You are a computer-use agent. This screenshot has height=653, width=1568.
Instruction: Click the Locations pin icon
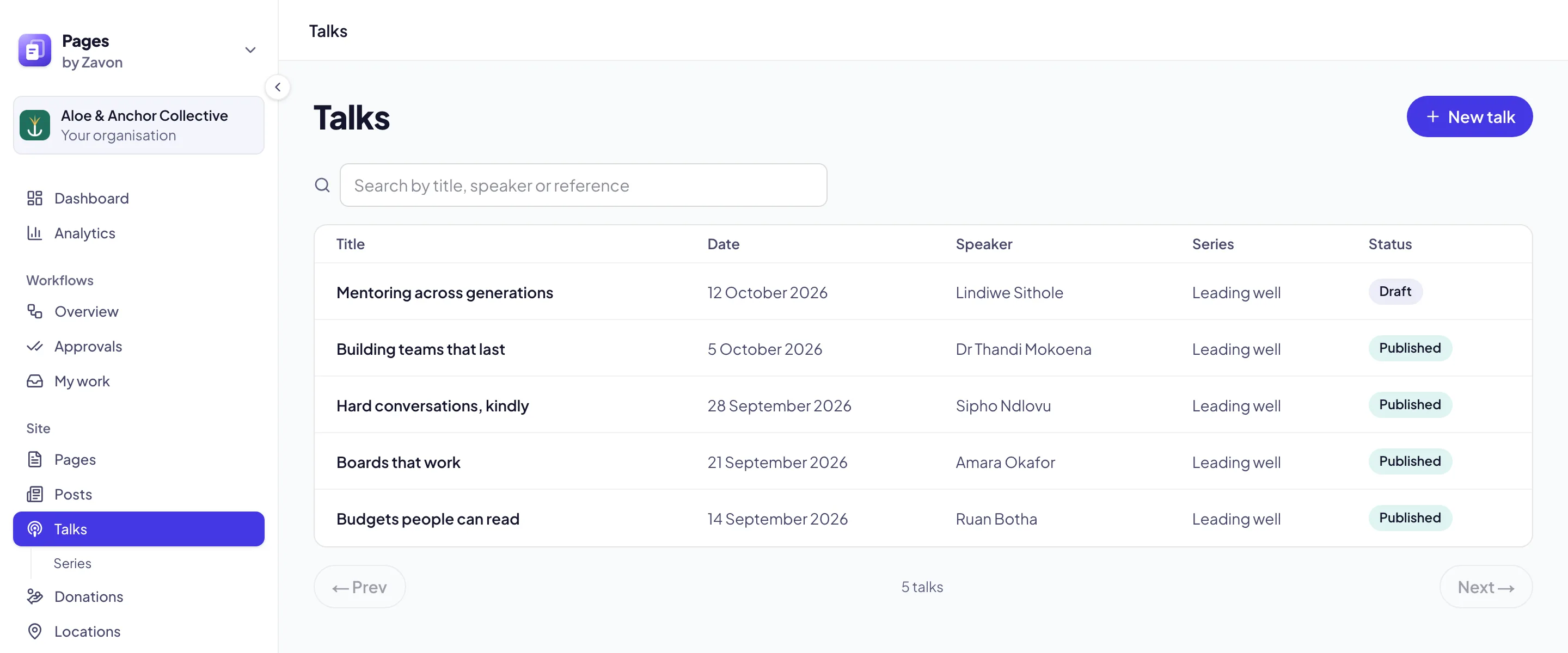[x=35, y=631]
